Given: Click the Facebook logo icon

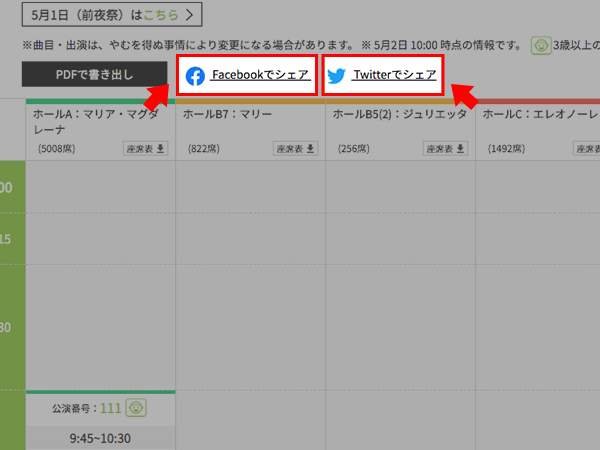Looking at the screenshot, I should pyautogui.click(x=196, y=76).
